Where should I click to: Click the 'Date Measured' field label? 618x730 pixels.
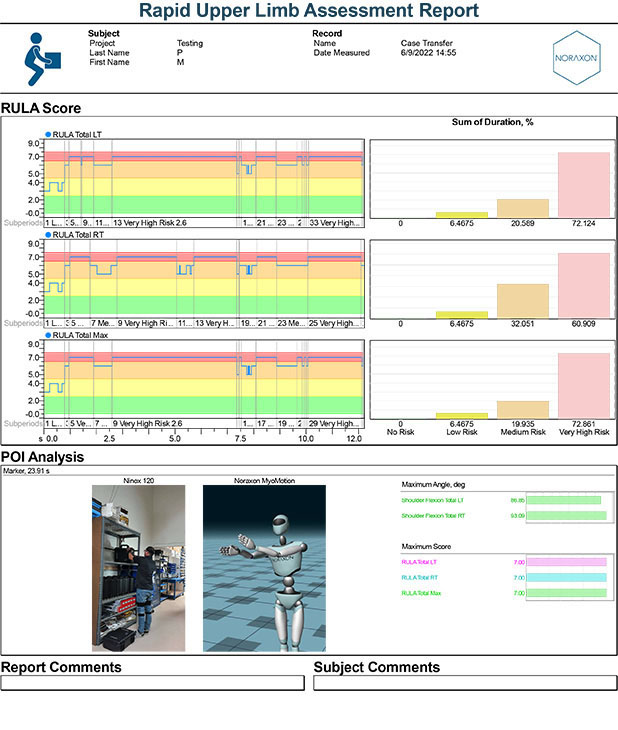(341, 53)
